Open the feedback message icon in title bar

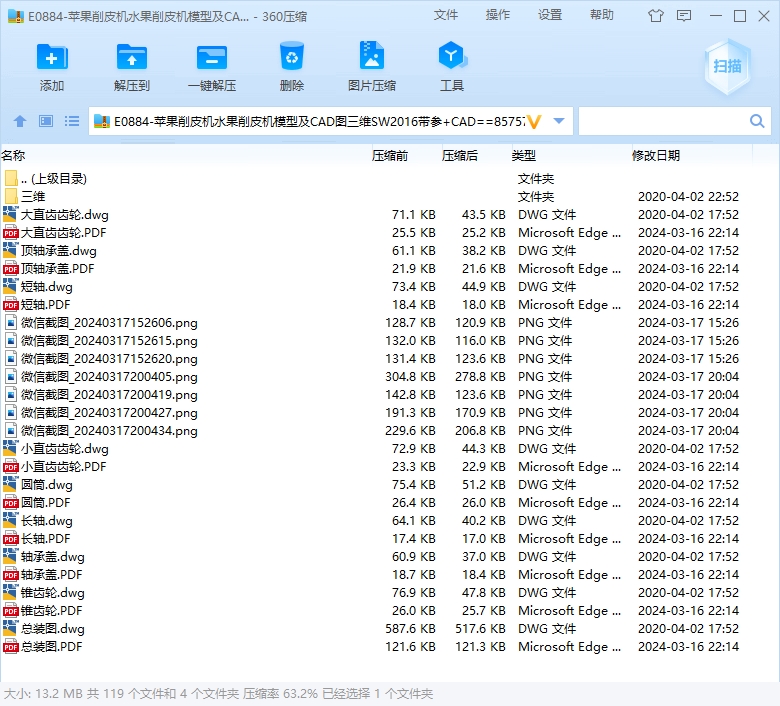(x=684, y=16)
